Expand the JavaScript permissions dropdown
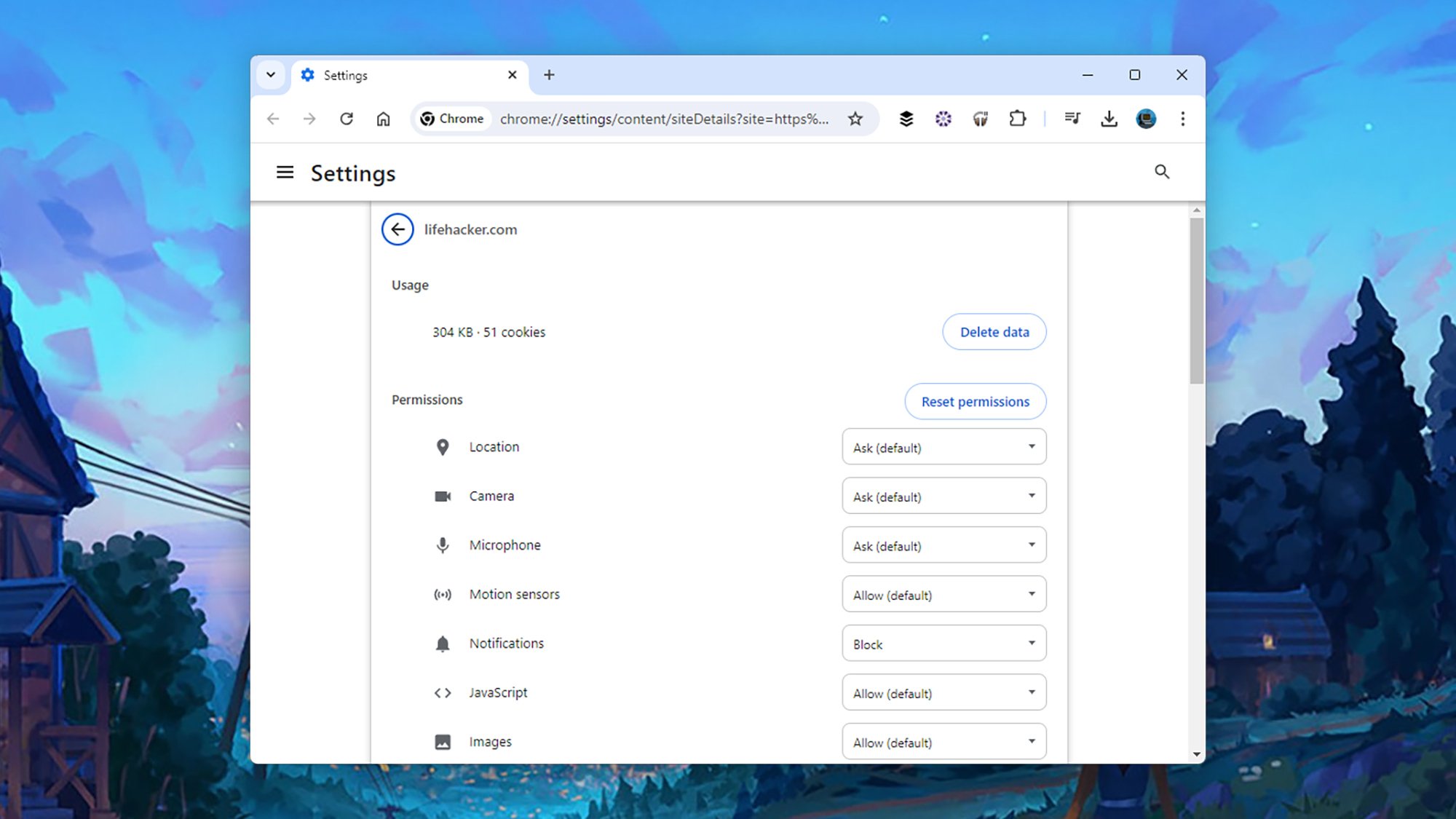Screen dimensions: 1456x819 click(x=943, y=692)
